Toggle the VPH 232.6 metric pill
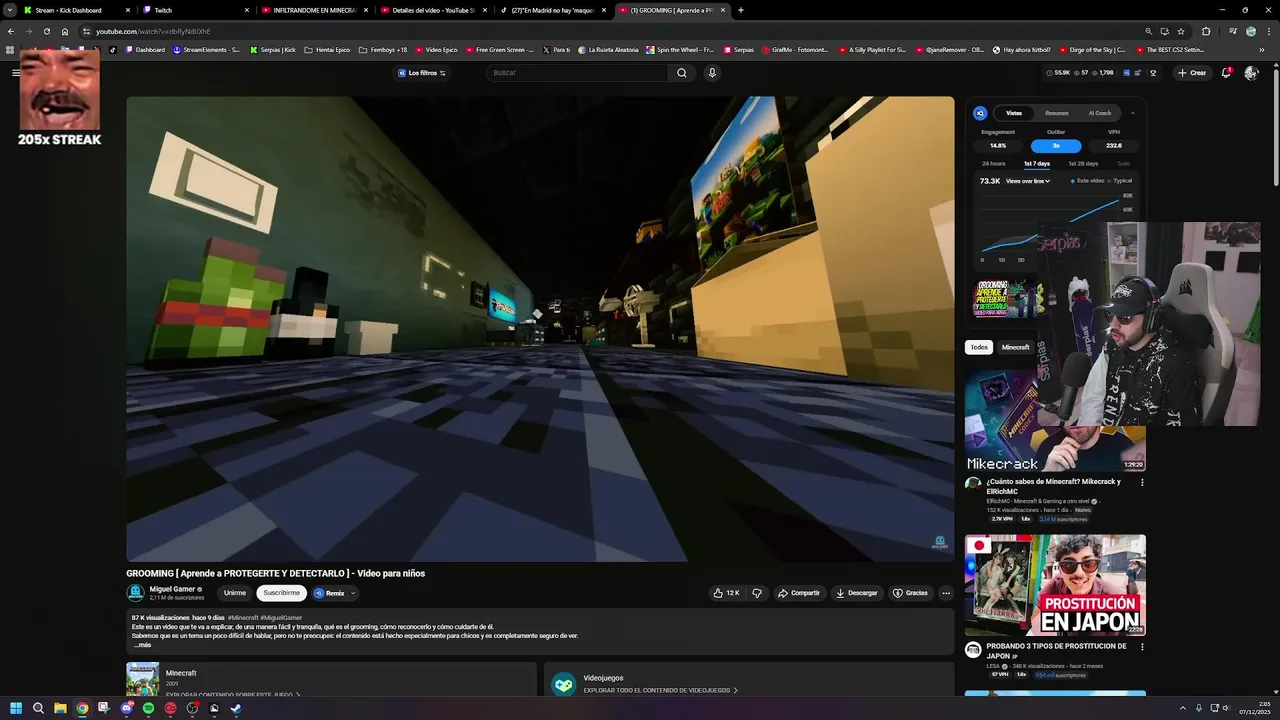1280x720 pixels. click(1114, 146)
